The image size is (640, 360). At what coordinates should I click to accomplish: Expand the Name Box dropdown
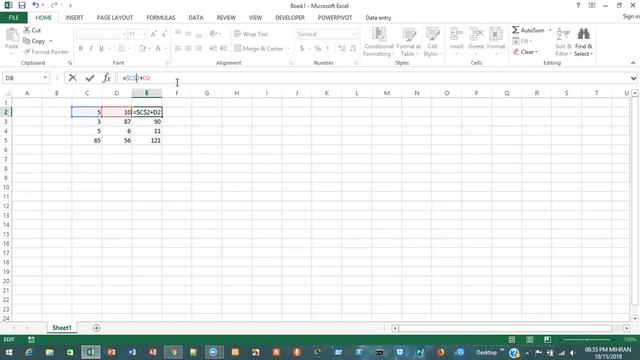pyautogui.click(x=45, y=78)
